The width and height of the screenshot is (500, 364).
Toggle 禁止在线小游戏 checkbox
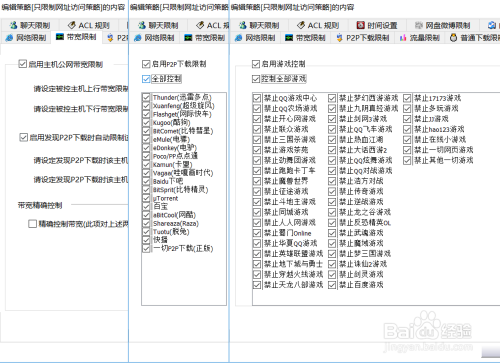[407, 139]
